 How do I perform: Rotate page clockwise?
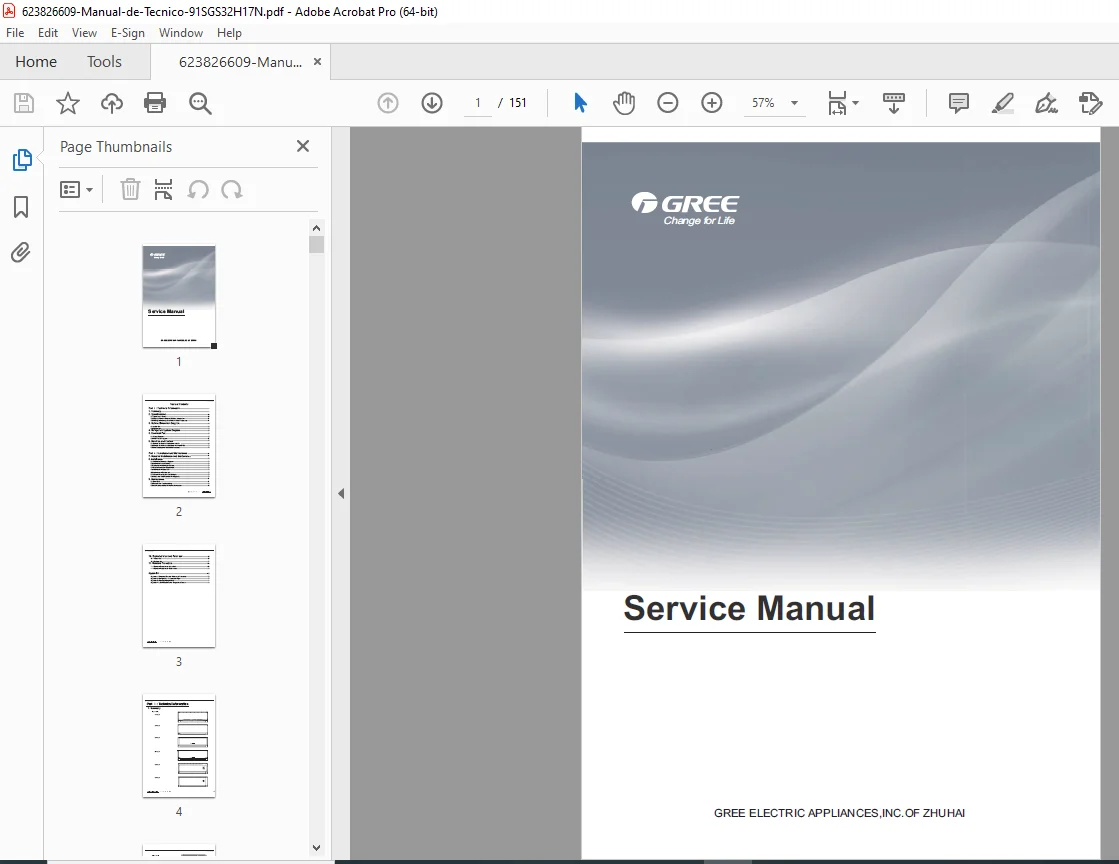(x=232, y=190)
